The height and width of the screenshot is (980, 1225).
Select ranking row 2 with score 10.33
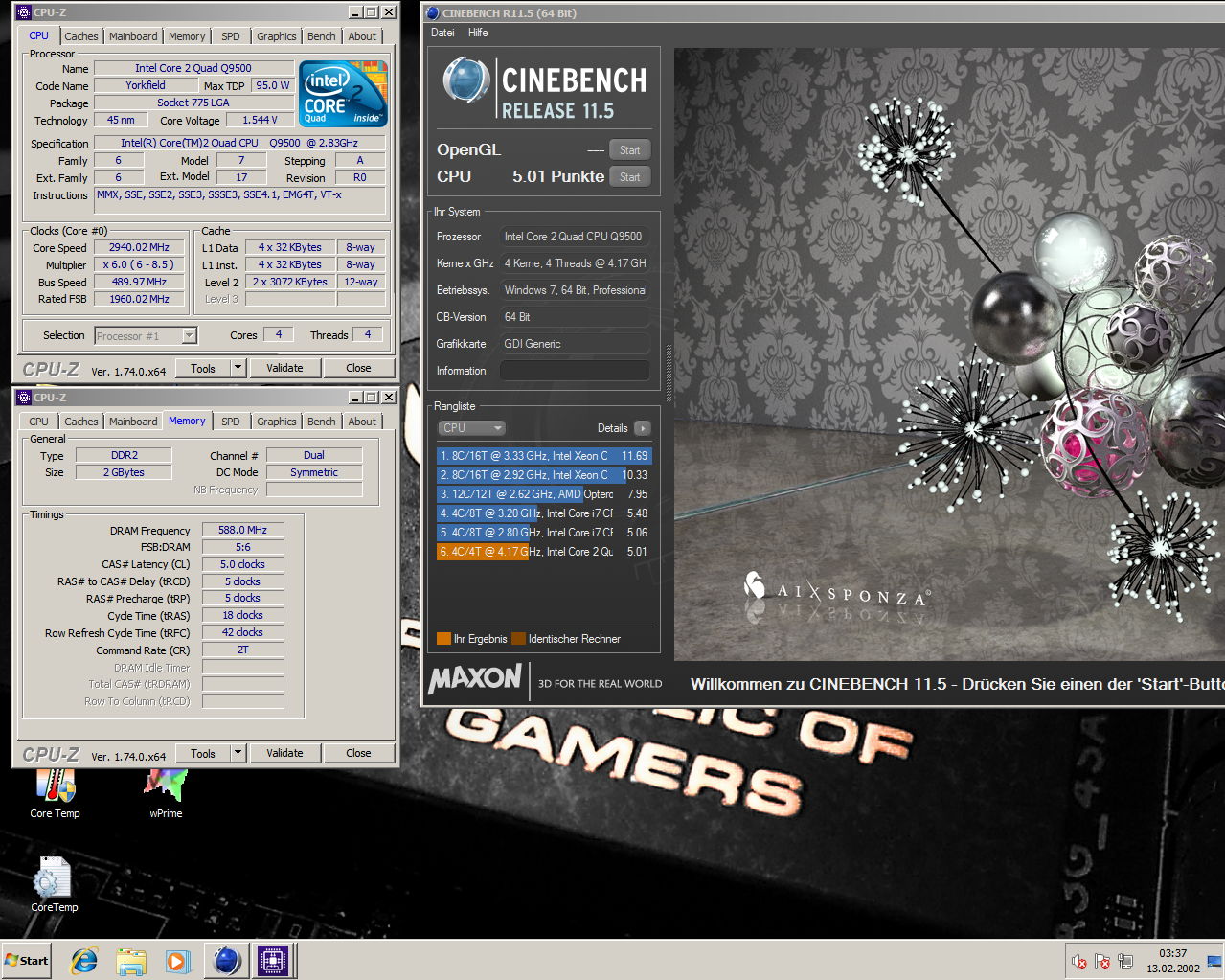point(544,475)
